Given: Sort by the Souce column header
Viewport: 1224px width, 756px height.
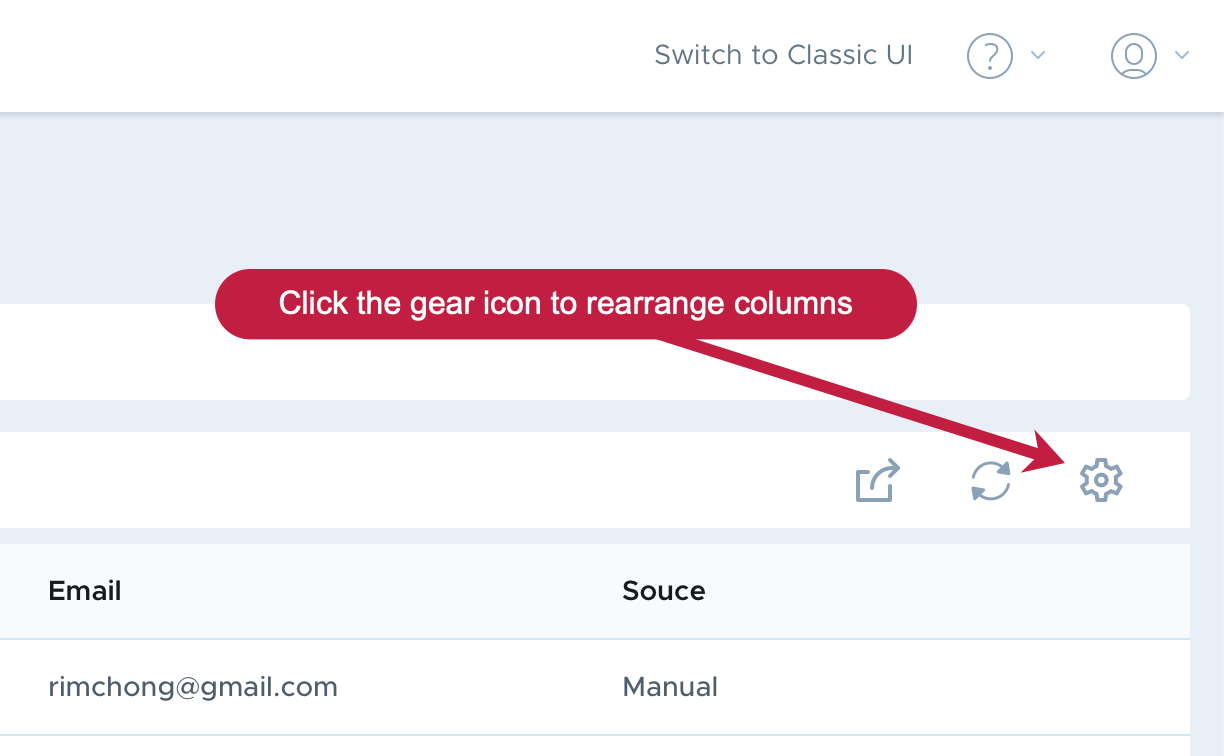Looking at the screenshot, I should (x=664, y=591).
